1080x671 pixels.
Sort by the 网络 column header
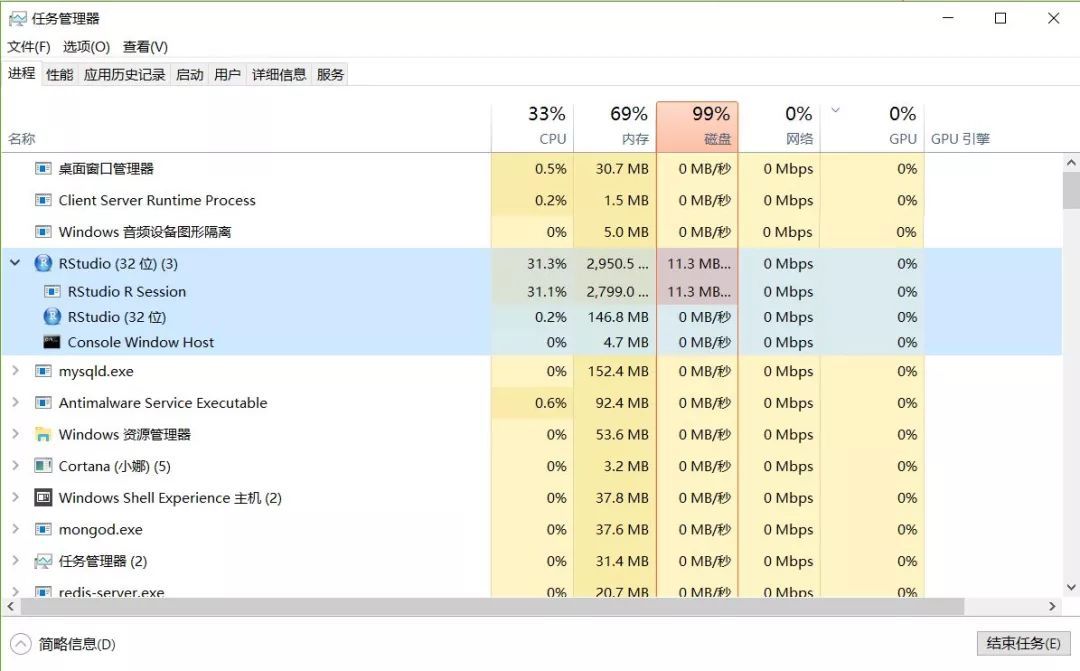coord(780,127)
